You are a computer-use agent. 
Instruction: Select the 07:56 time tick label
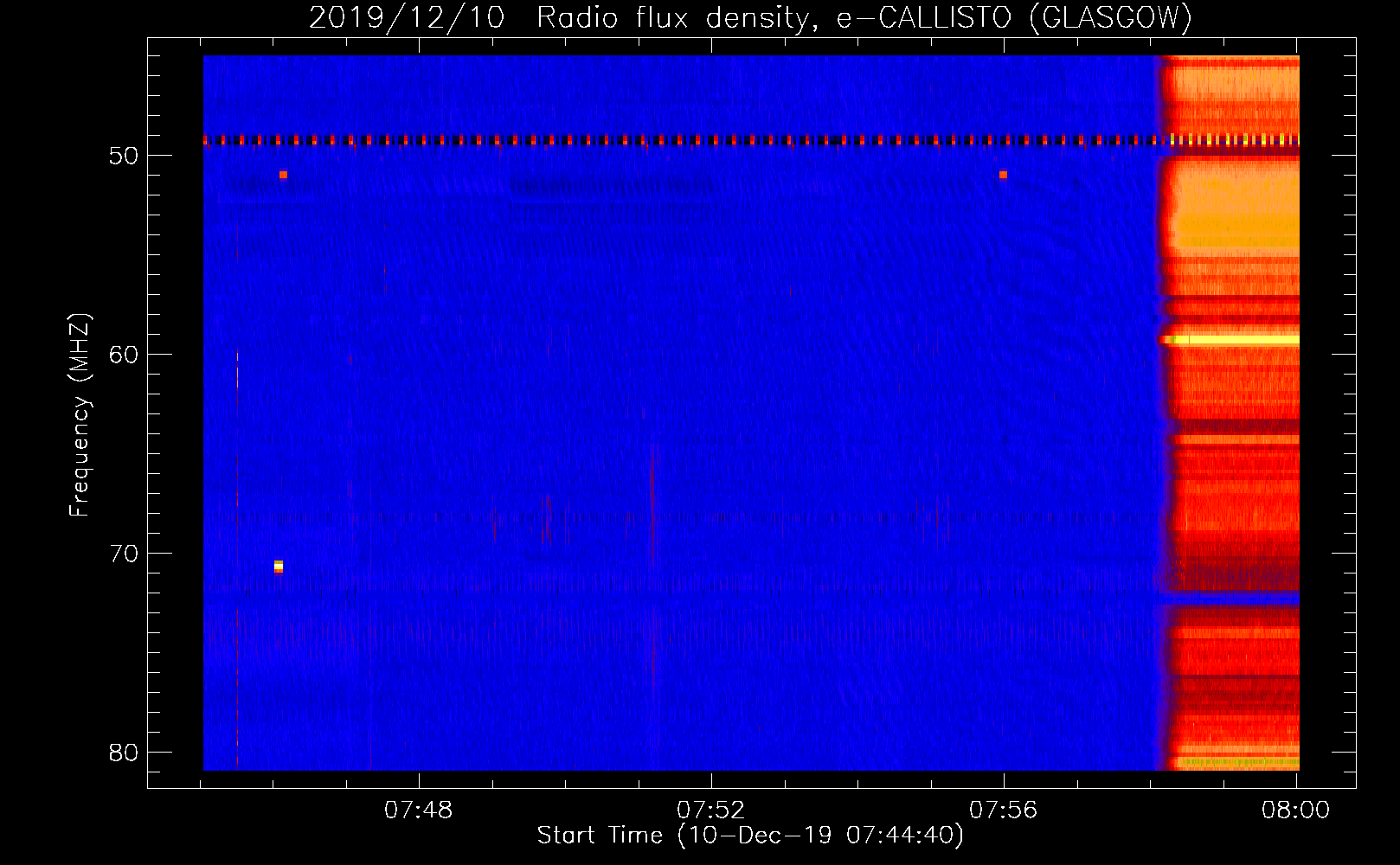pos(1004,810)
